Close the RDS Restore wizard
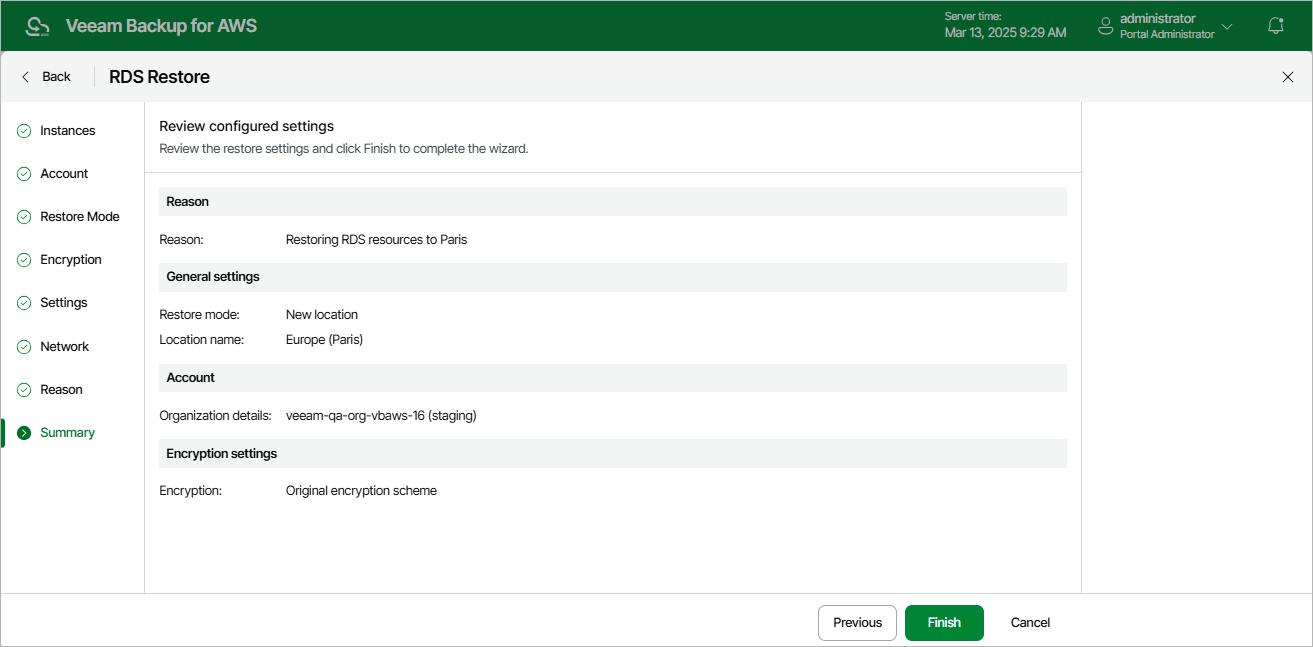1313x647 pixels. tap(1287, 77)
